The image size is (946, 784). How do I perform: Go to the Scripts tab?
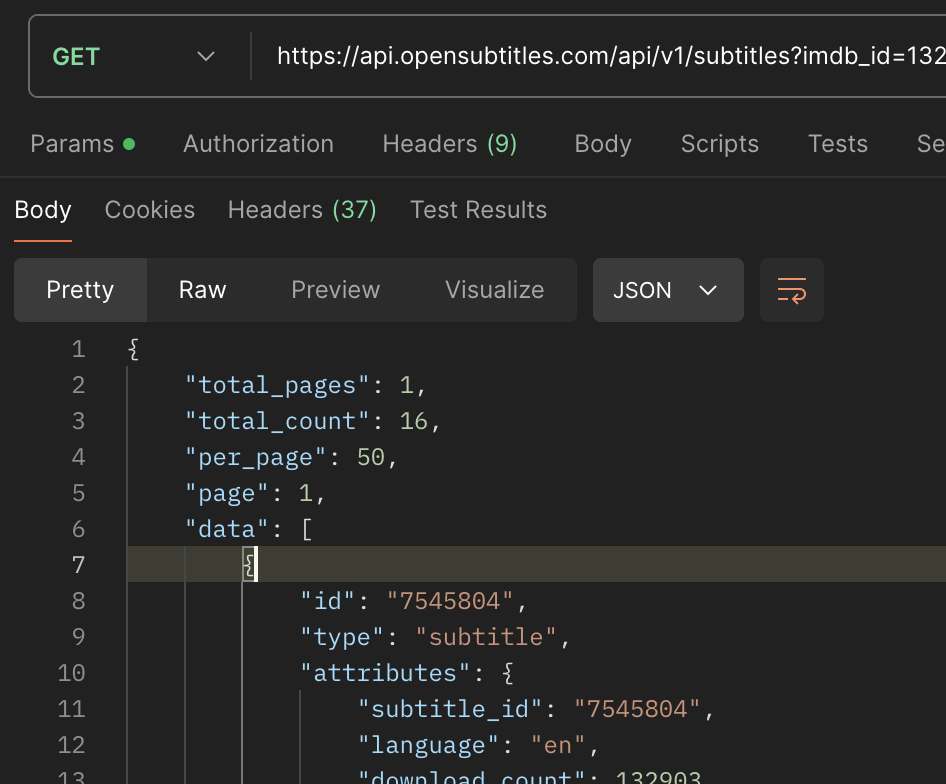pyautogui.click(x=719, y=144)
